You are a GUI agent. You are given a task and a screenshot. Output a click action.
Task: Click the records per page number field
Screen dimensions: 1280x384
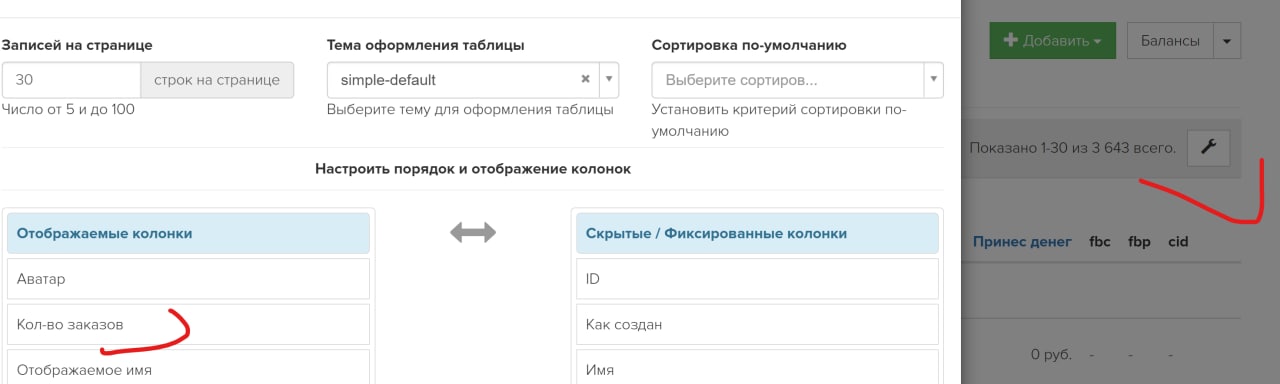(71, 80)
